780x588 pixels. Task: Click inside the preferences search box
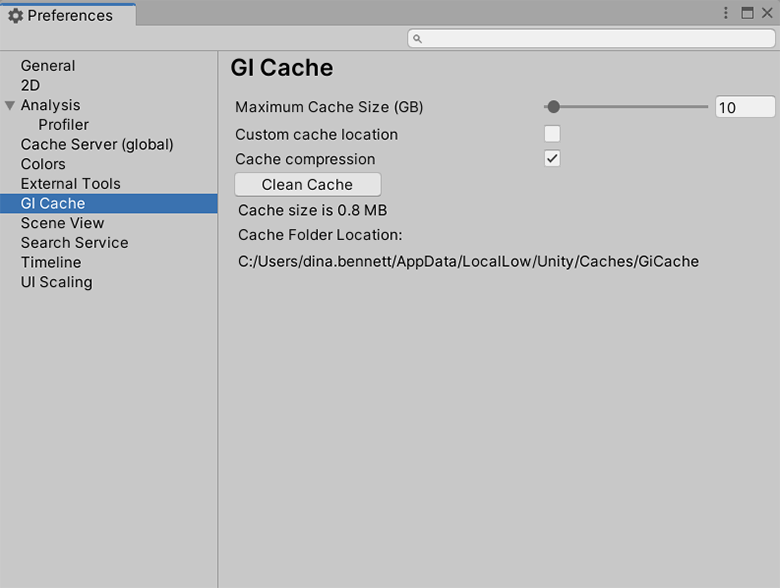(x=595, y=38)
